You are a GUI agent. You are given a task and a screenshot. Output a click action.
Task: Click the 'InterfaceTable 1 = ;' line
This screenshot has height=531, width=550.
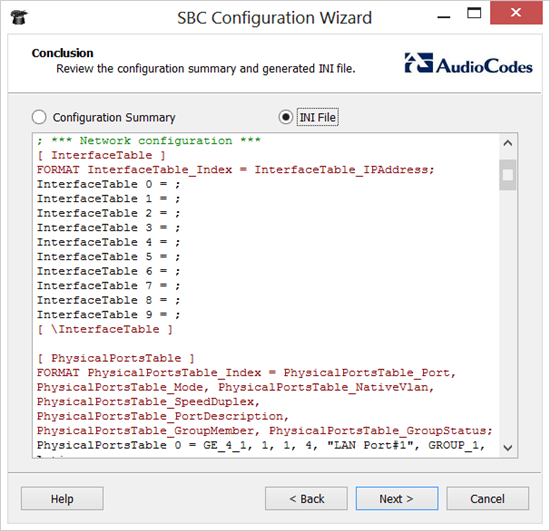click(109, 199)
